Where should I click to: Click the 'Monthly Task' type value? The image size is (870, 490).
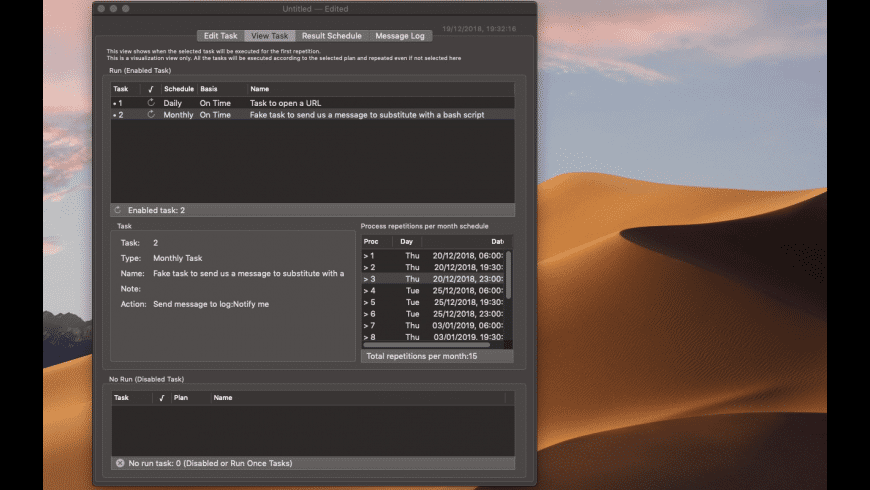coord(178,258)
